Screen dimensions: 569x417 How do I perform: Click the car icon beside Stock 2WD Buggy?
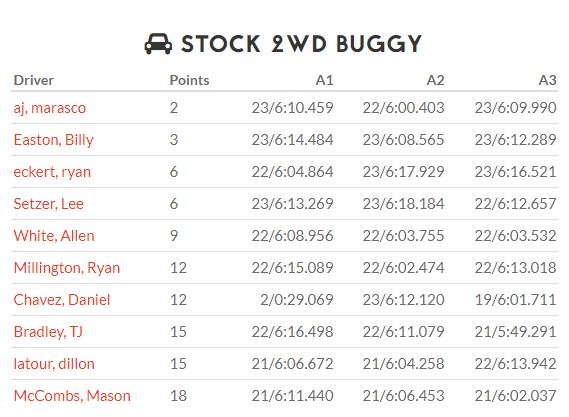[x=158, y=44]
